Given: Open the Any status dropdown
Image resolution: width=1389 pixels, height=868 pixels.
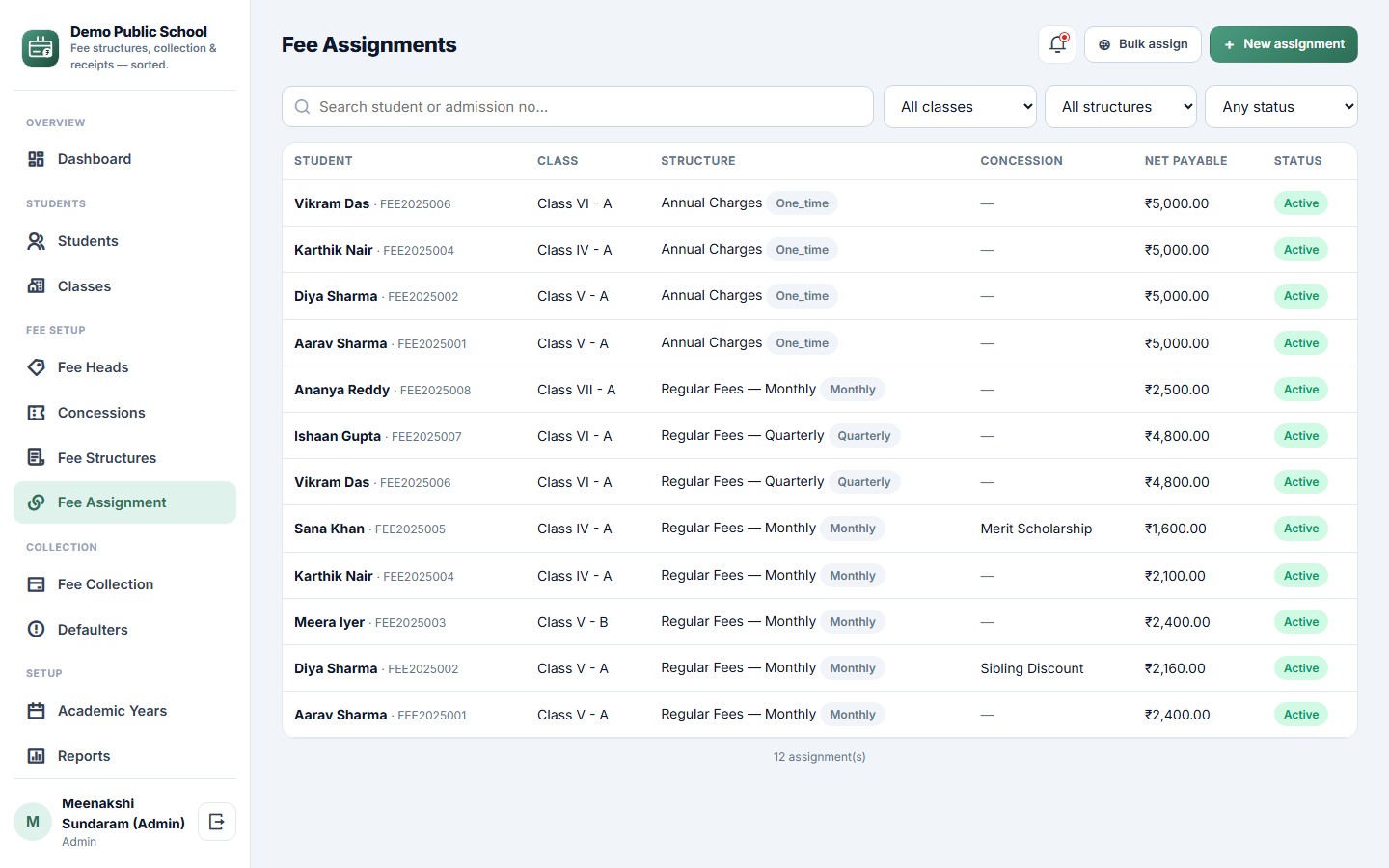Looking at the screenshot, I should pyautogui.click(x=1281, y=107).
